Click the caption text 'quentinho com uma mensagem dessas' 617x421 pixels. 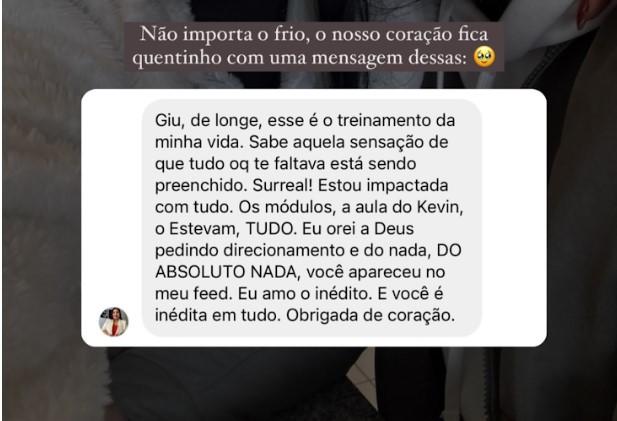299,58
